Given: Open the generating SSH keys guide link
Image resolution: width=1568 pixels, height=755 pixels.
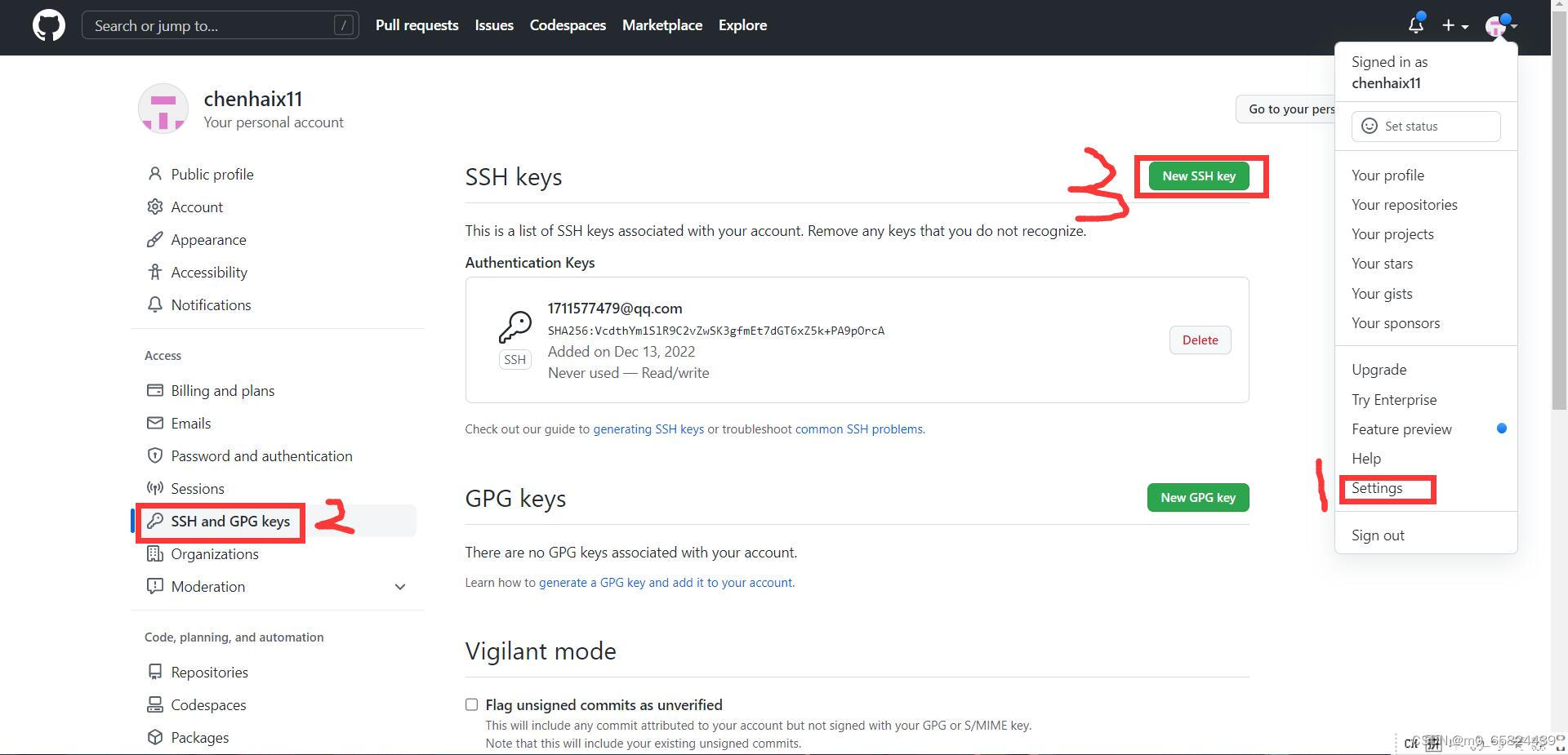Looking at the screenshot, I should click(648, 429).
